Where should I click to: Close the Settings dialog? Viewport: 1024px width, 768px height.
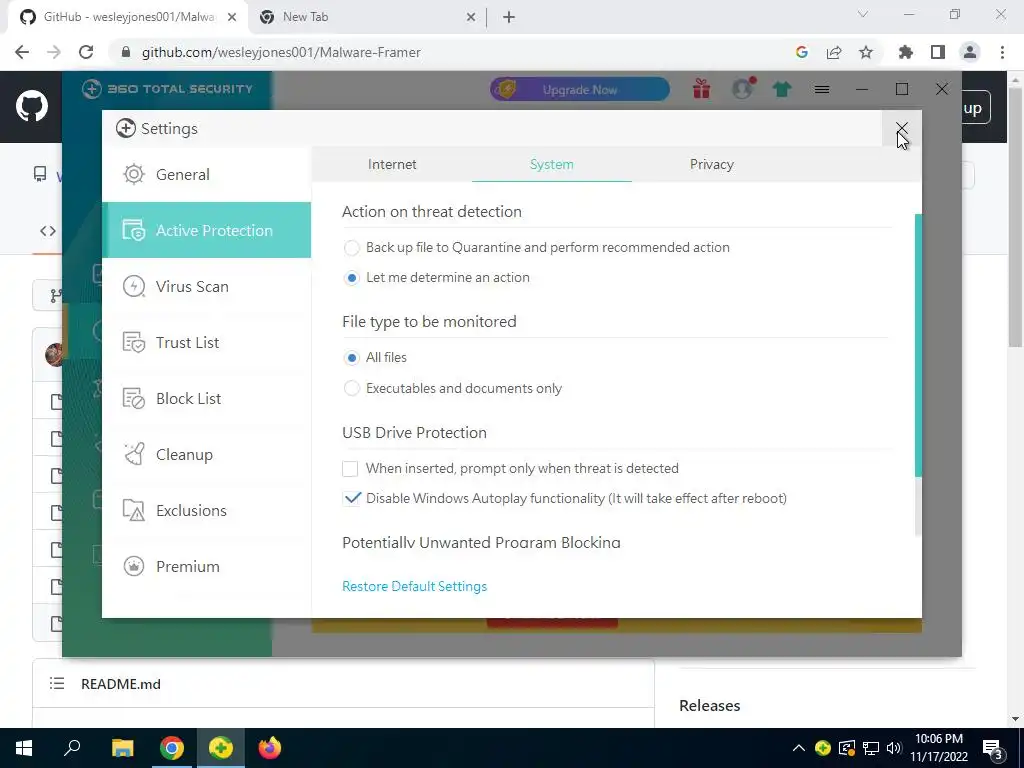point(902,128)
